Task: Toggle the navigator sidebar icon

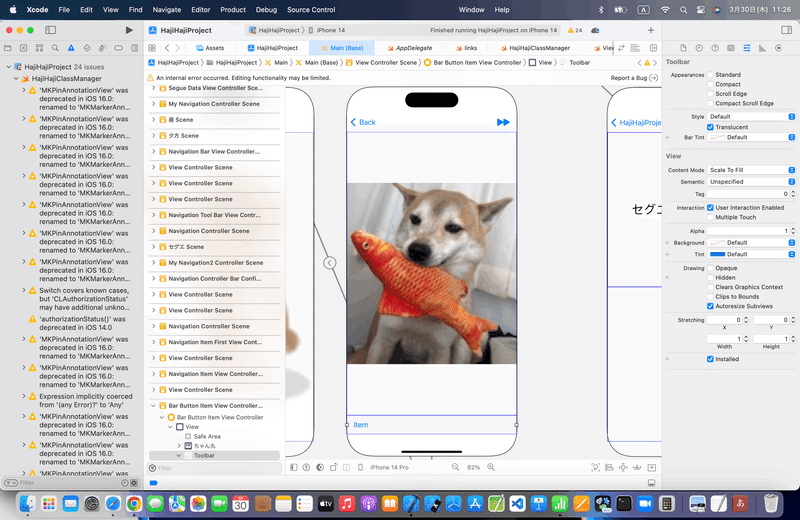Action: 51,30
